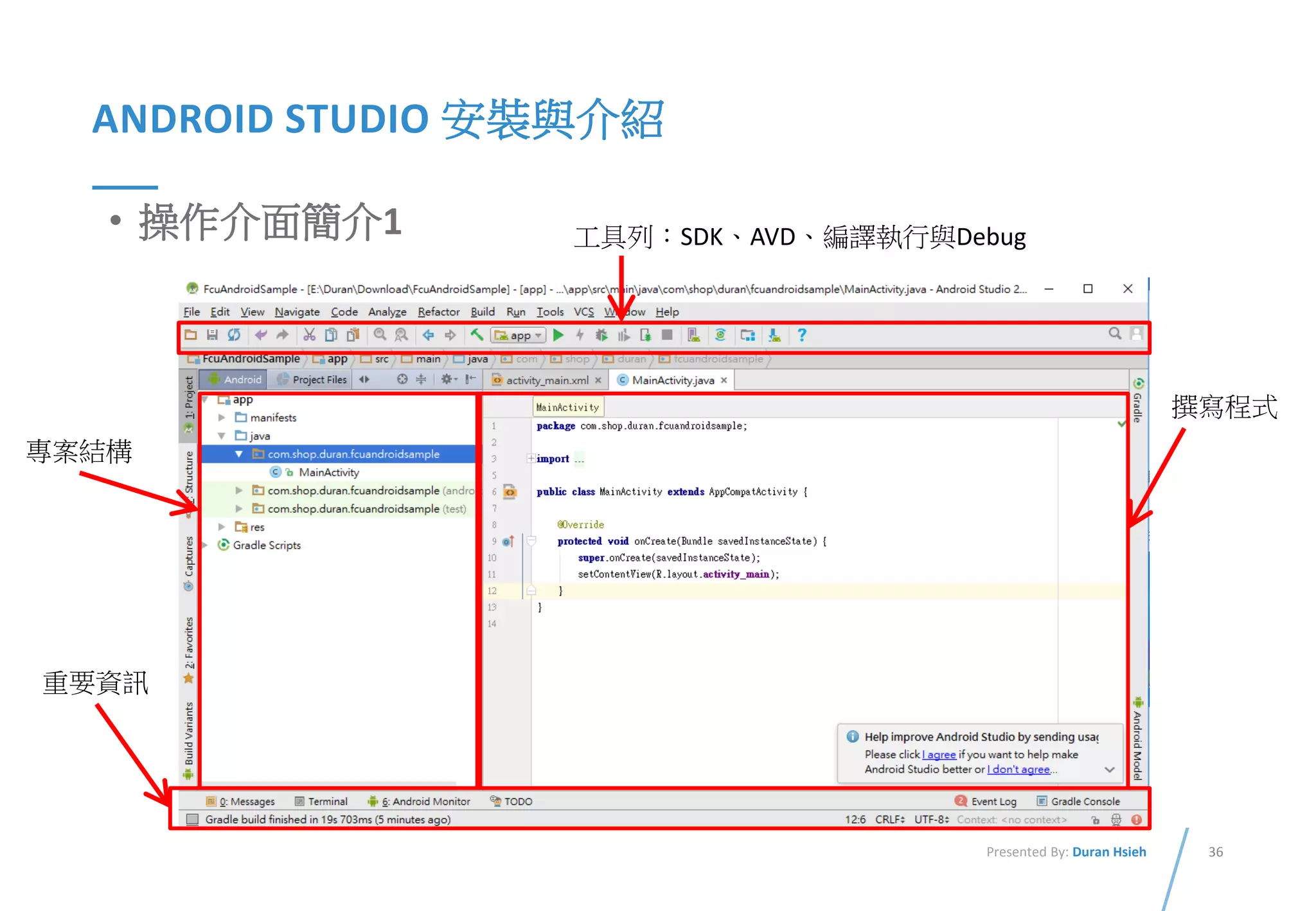Image resolution: width=1316 pixels, height=911 pixels.
Task: Click the Copy icon in toolbar
Action: tap(331, 335)
